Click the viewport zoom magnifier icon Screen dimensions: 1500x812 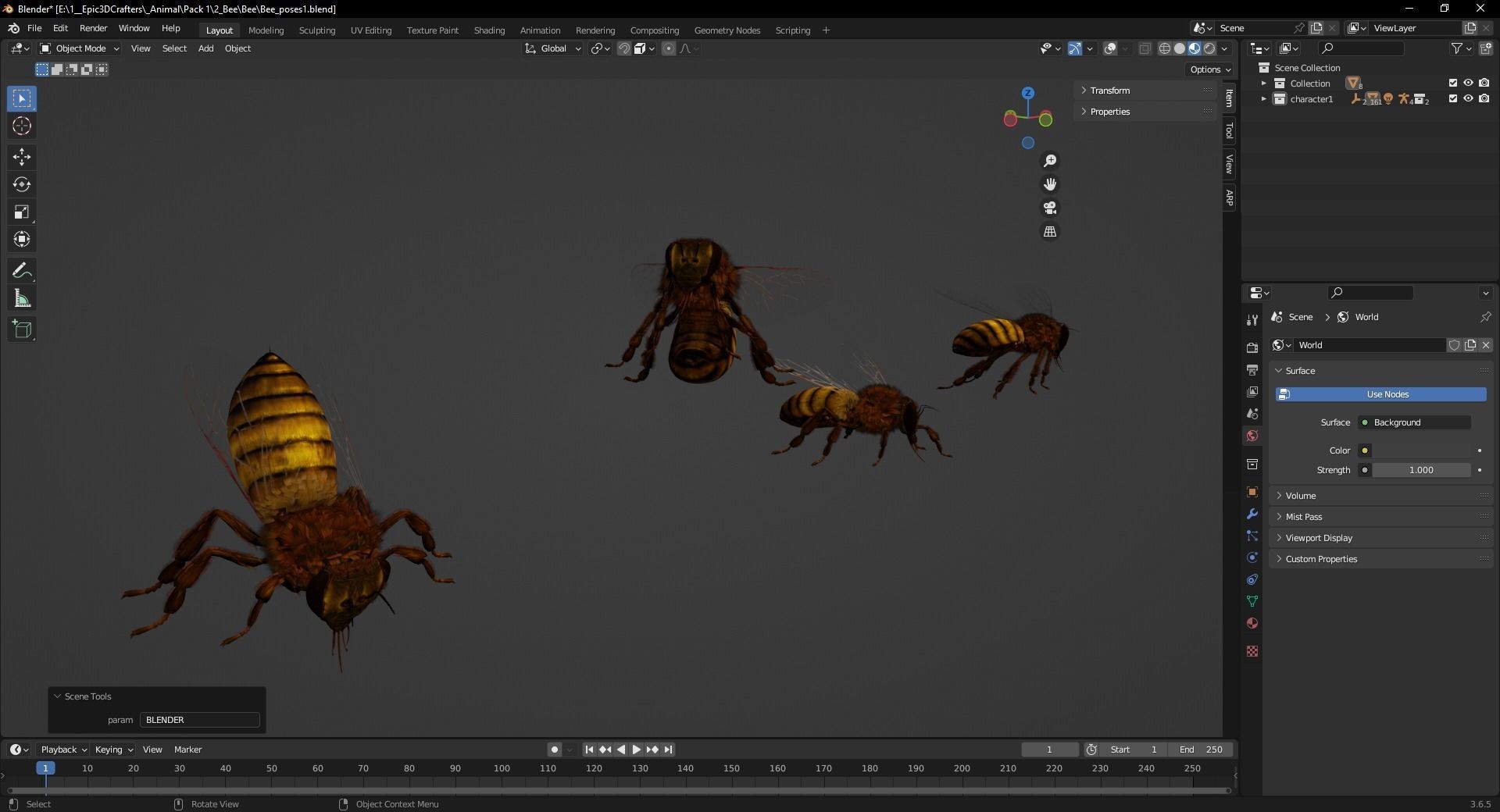click(1050, 161)
